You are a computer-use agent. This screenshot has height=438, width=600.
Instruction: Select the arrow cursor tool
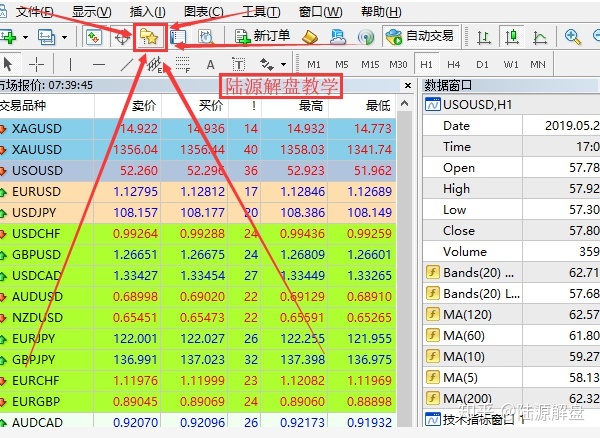click(x=8, y=64)
